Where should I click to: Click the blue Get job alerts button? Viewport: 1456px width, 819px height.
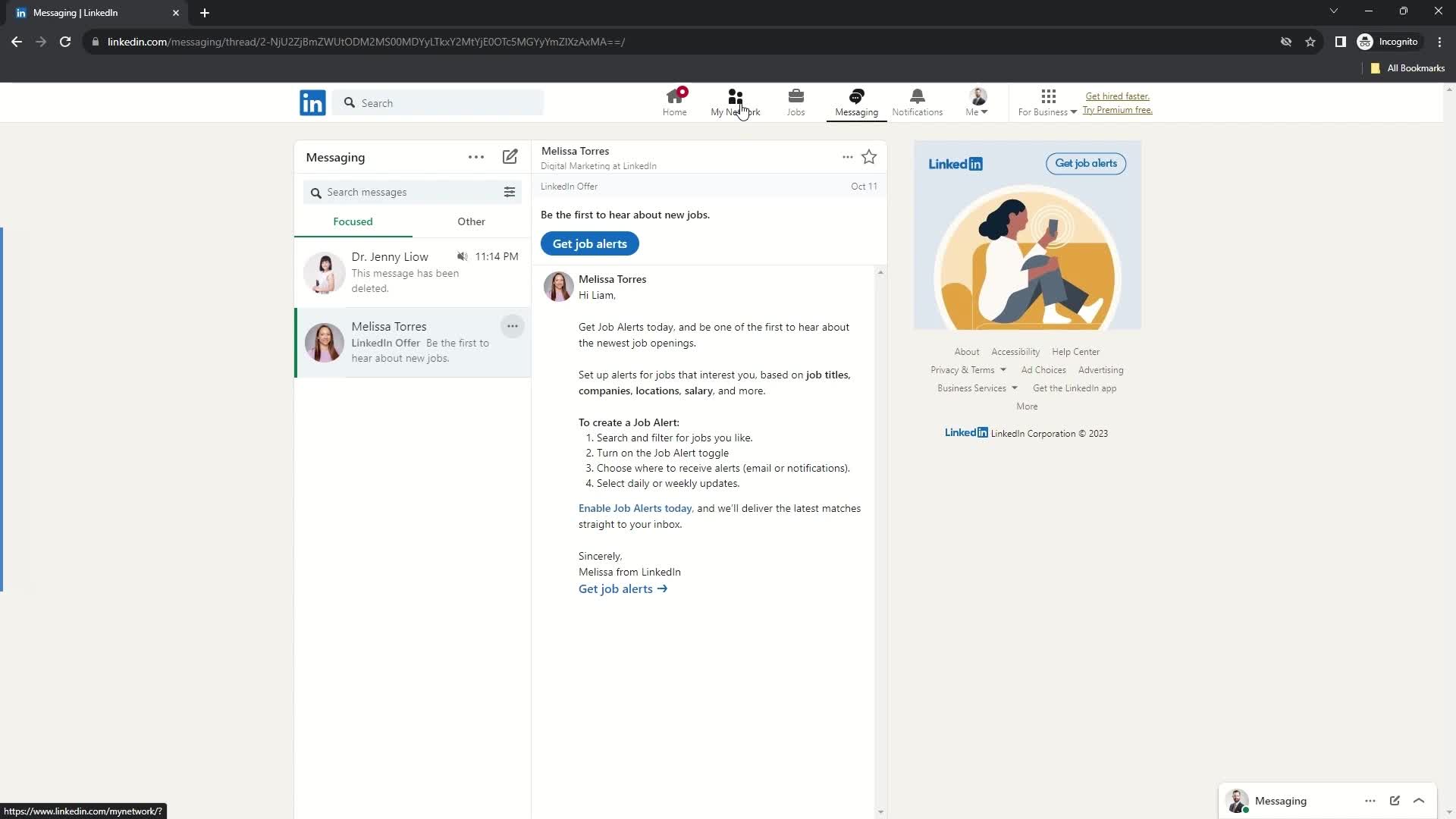point(590,243)
